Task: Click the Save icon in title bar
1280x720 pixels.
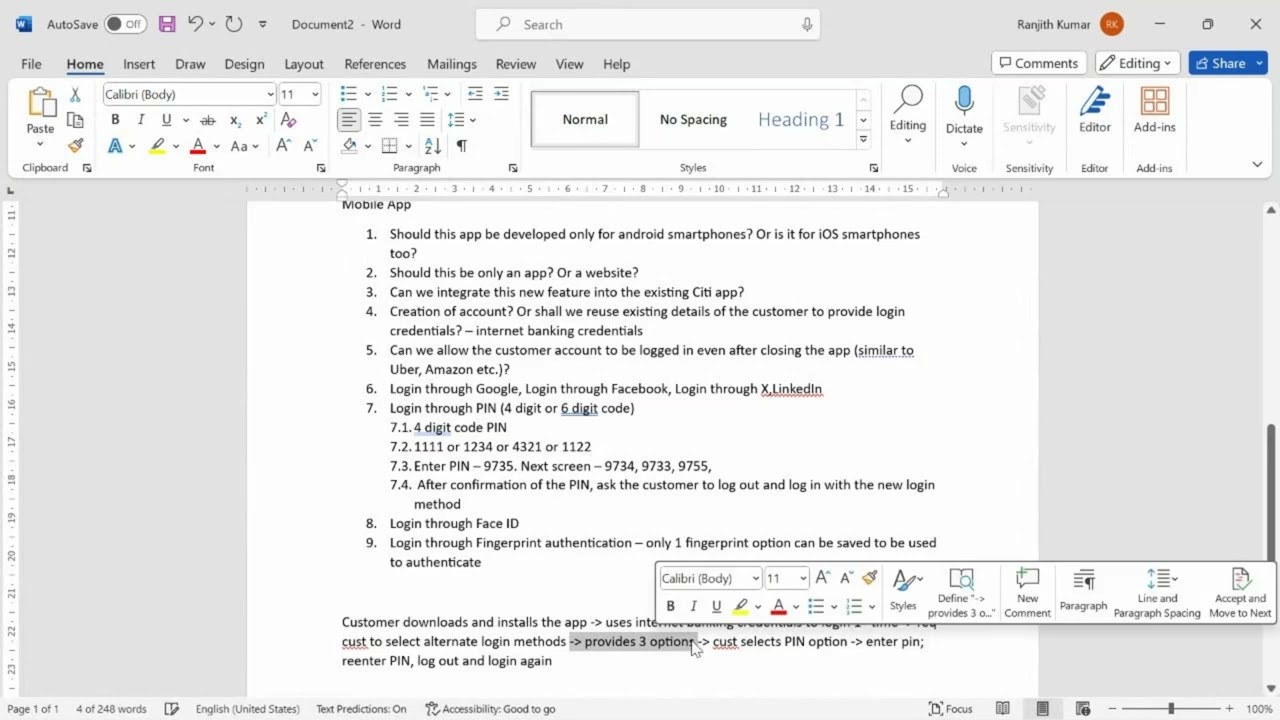Action: click(x=167, y=24)
